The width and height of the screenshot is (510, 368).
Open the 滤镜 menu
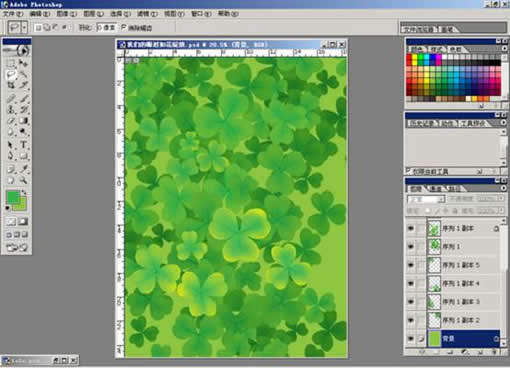(147, 14)
